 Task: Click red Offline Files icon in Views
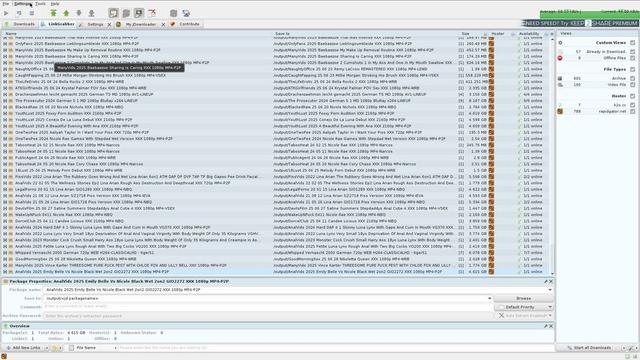click(560, 58)
